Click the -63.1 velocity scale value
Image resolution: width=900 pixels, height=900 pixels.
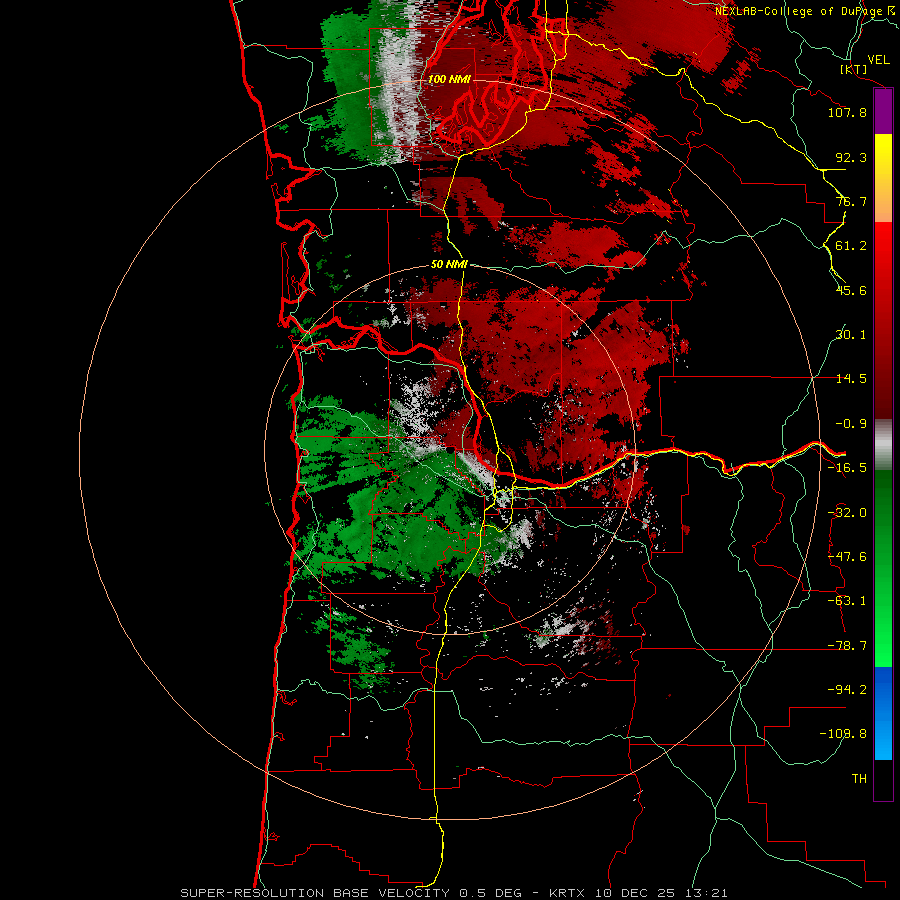pos(847,601)
